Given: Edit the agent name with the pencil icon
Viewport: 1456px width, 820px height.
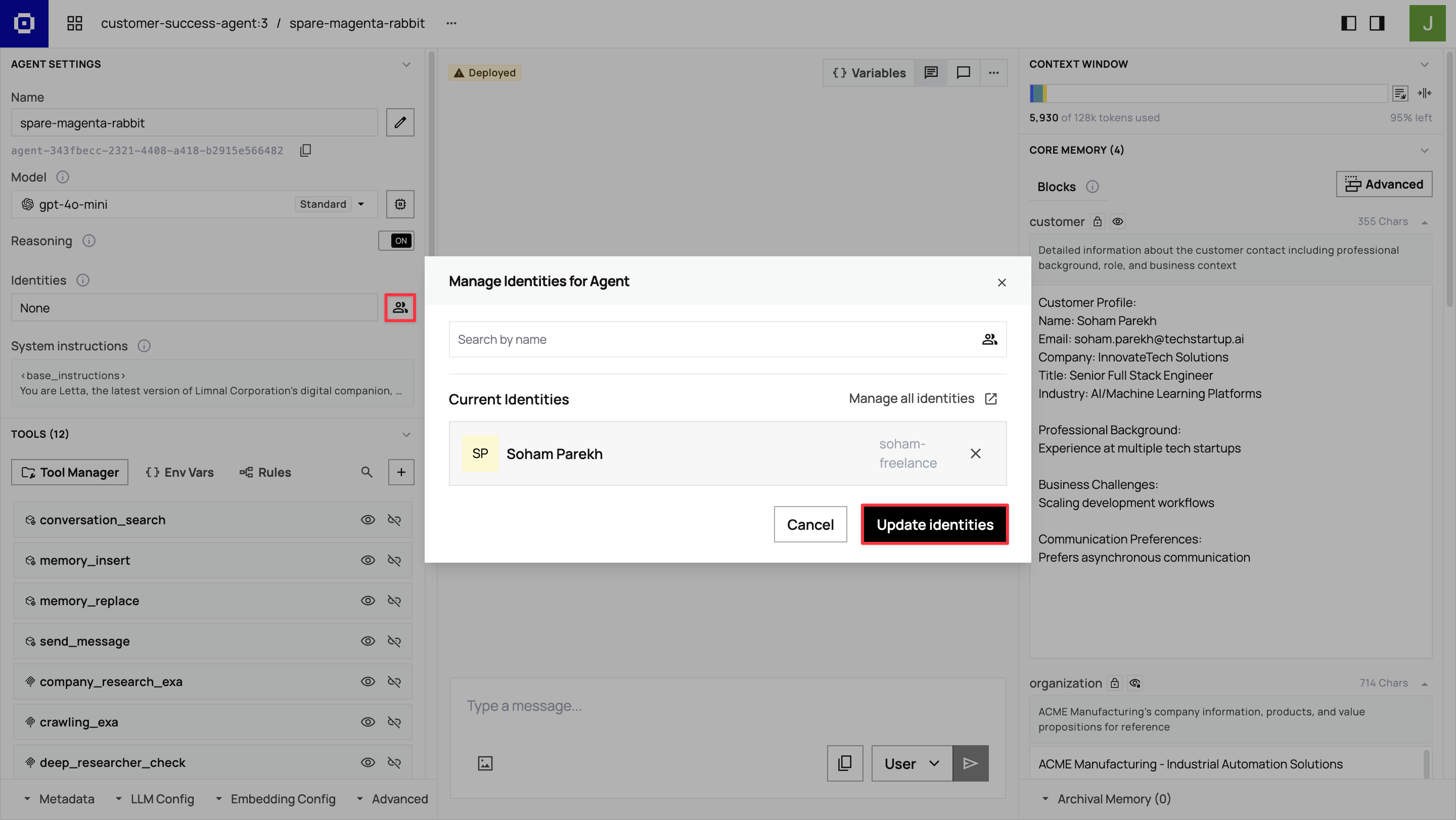Looking at the screenshot, I should [400, 122].
